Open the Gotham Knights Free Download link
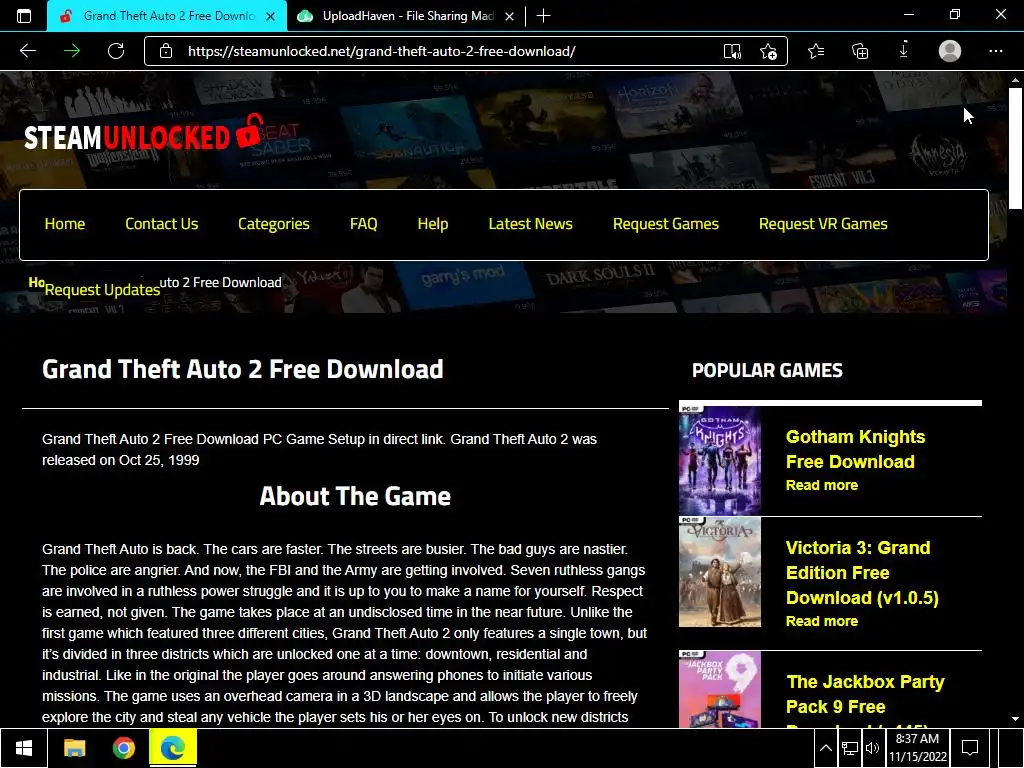 (x=855, y=449)
